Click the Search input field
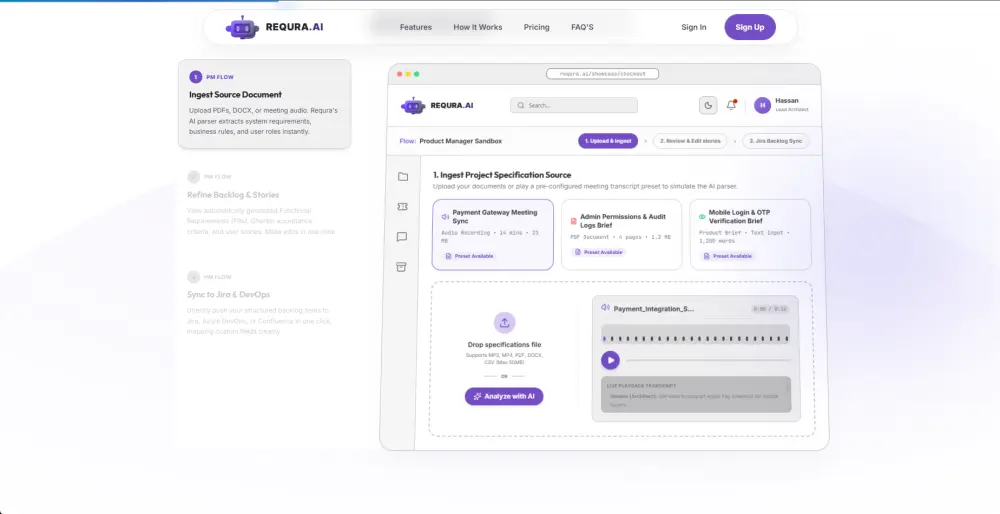1000x514 pixels. 574,105
